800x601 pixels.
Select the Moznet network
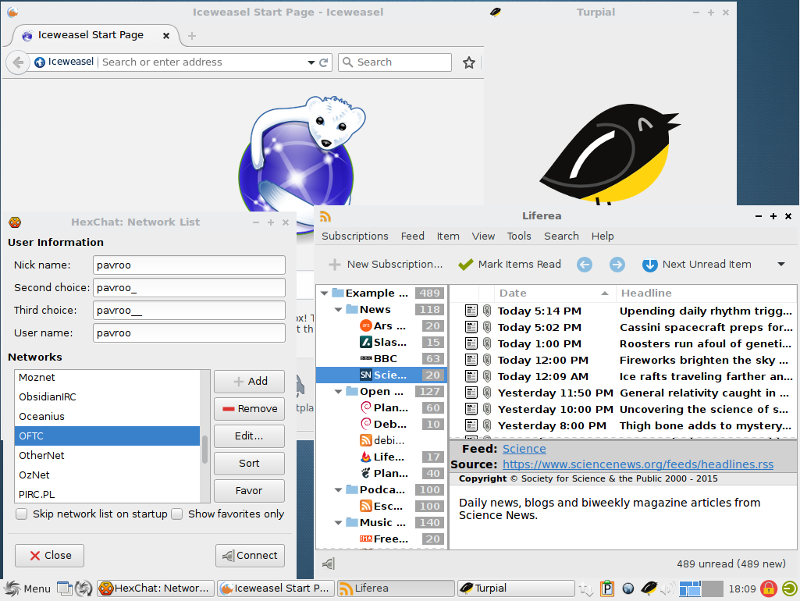pyautogui.click(x=107, y=378)
